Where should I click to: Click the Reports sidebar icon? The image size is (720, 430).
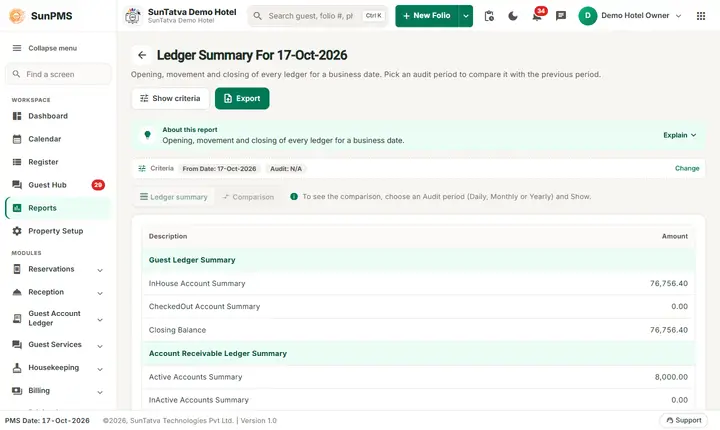pos(17,208)
